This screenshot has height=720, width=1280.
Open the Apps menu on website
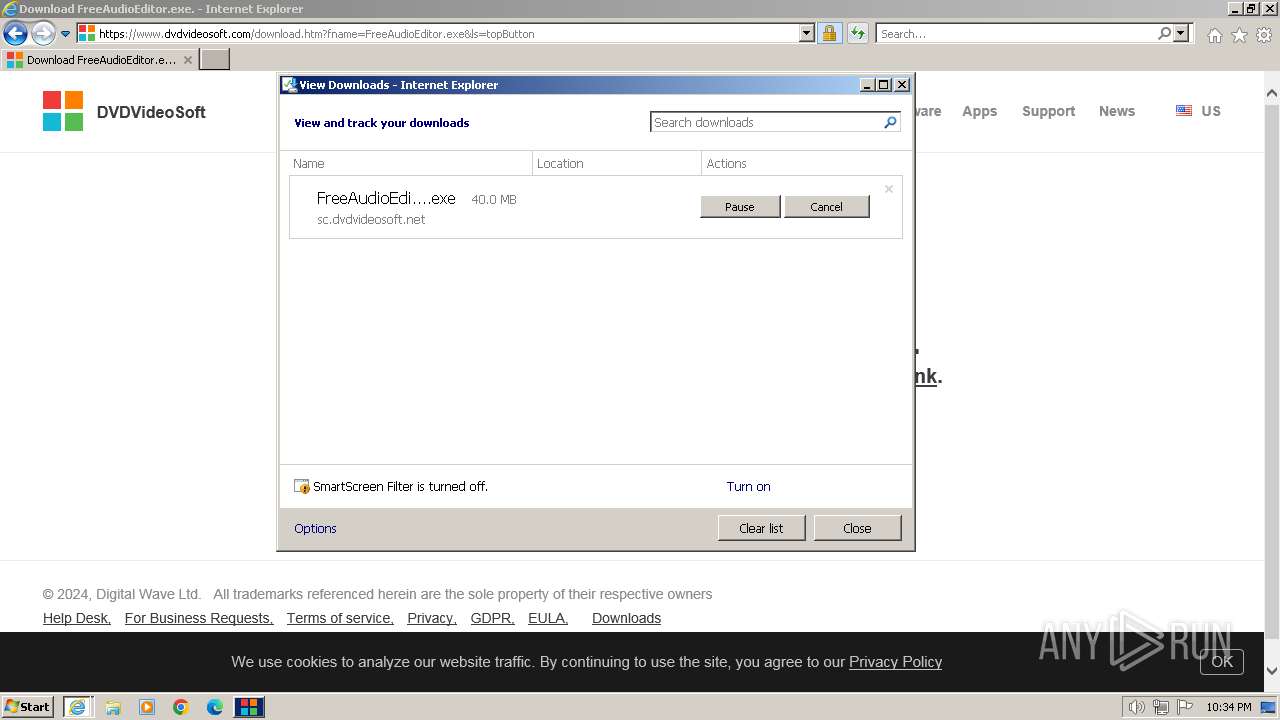(x=979, y=111)
